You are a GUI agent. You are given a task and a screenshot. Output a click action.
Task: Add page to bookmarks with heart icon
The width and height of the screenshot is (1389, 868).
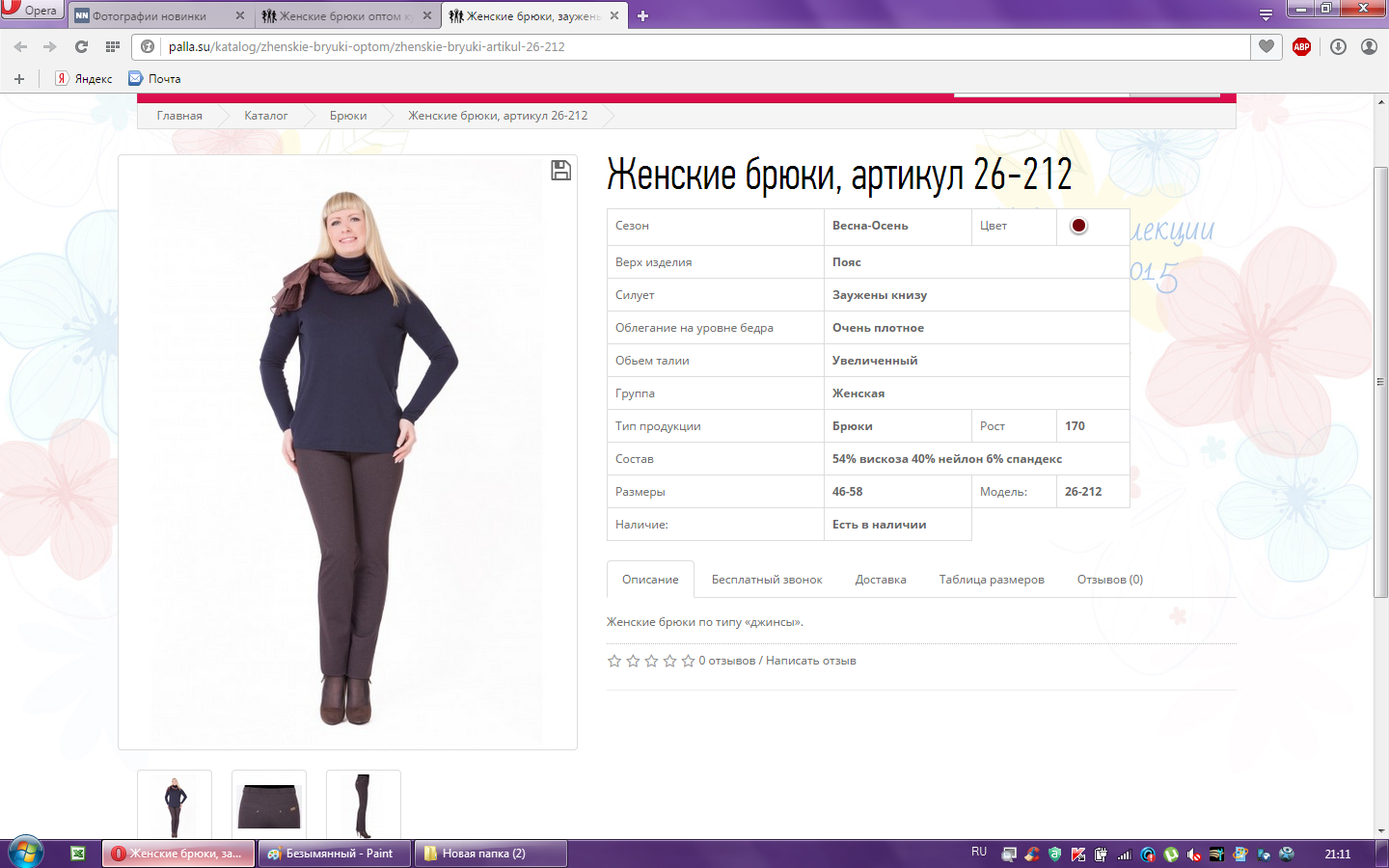pos(1266,46)
